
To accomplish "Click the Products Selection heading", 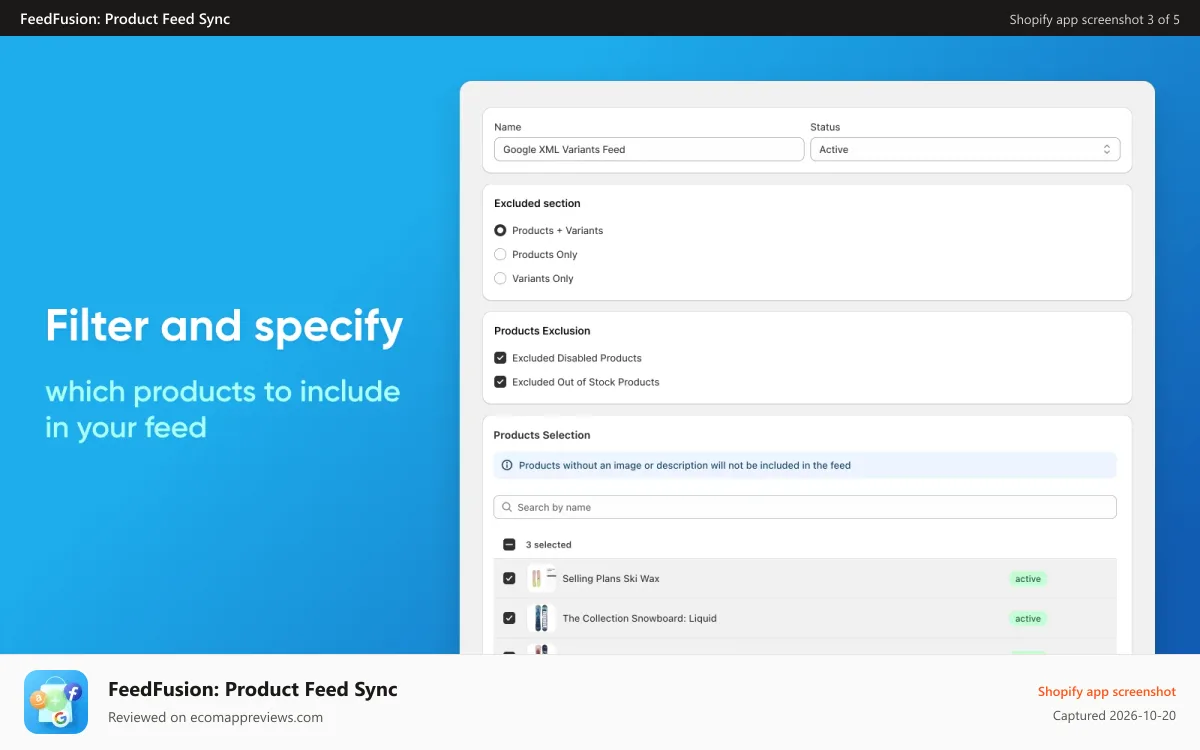I will [x=542, y=435].
